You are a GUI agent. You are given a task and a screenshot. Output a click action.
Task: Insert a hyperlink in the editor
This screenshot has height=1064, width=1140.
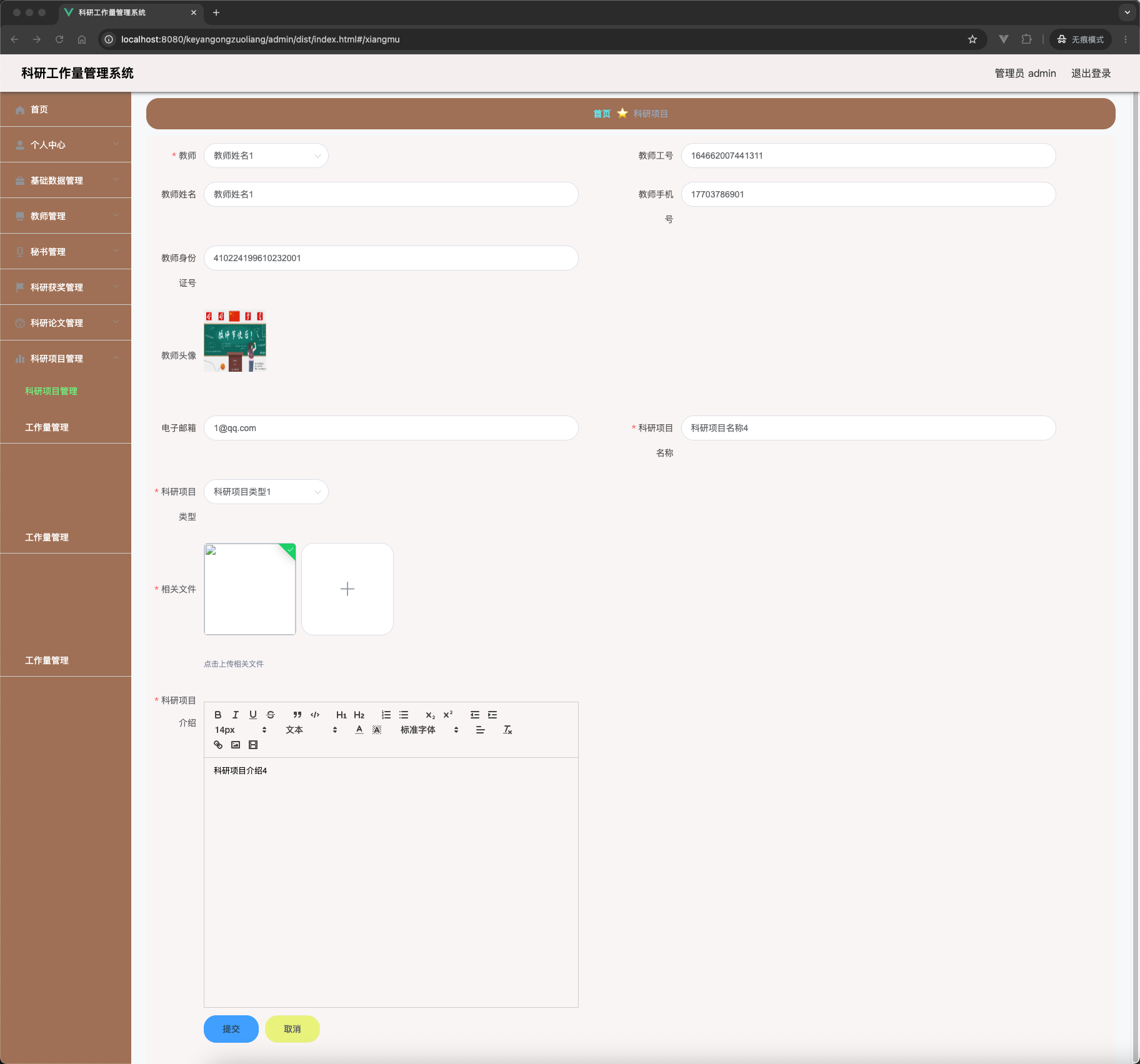point(218,745)
